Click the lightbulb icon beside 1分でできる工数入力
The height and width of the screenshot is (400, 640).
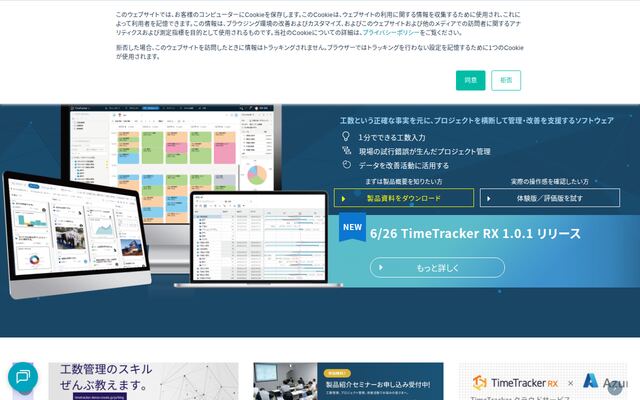click(346, 136)
